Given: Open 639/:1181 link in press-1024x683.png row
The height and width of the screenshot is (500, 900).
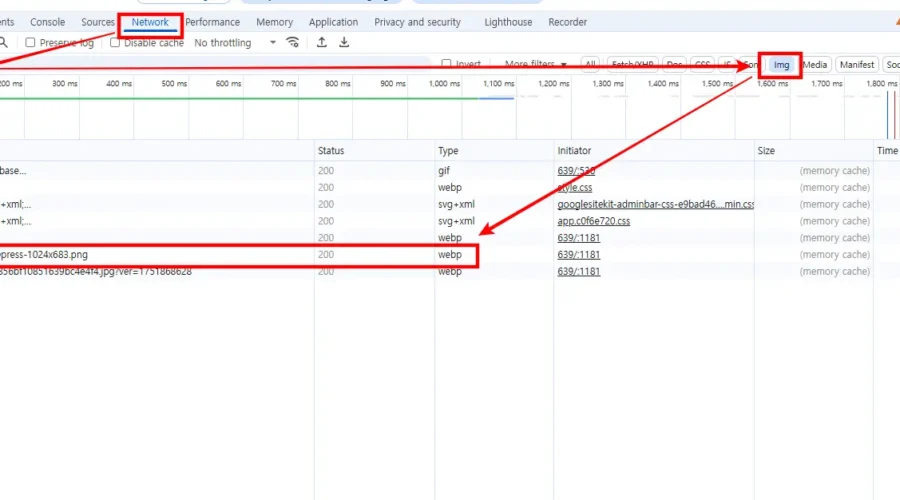Looking at the screenshot, I should (x=579, y=254).
